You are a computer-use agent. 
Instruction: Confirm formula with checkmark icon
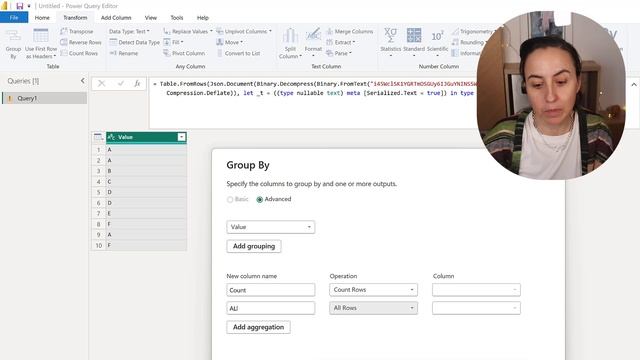click(x=120, y=83)
